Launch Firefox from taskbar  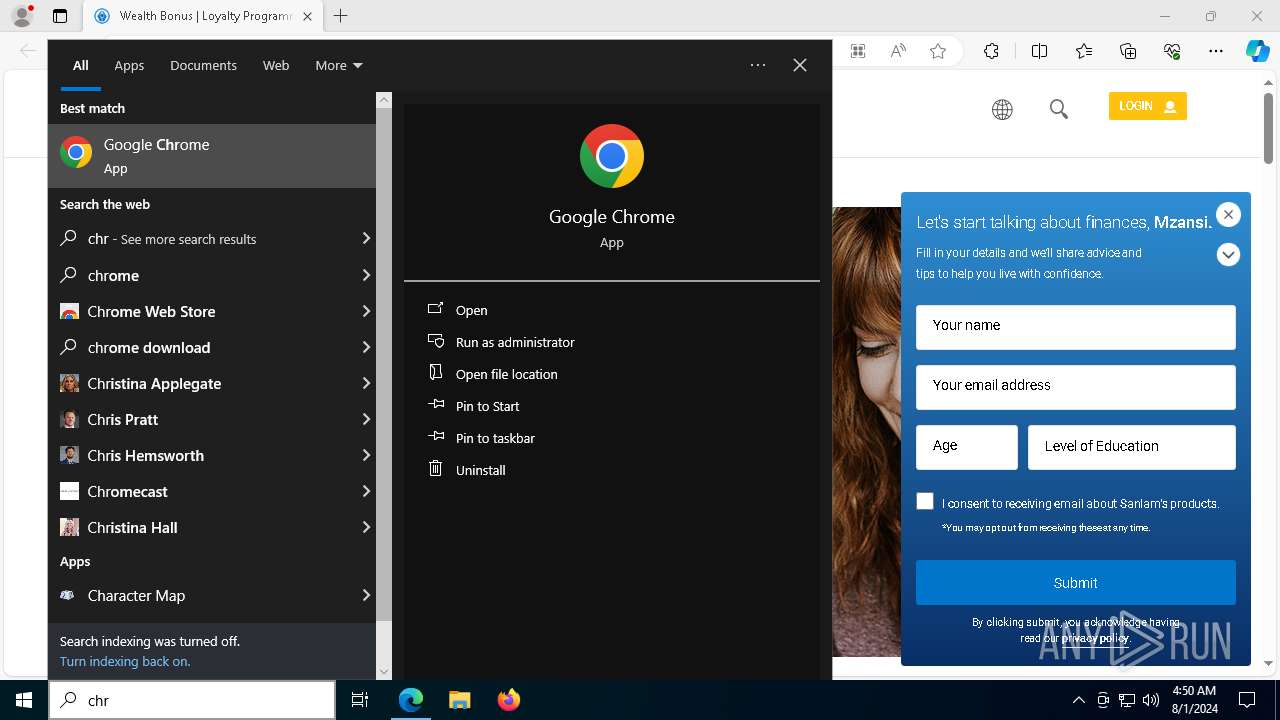508,700
